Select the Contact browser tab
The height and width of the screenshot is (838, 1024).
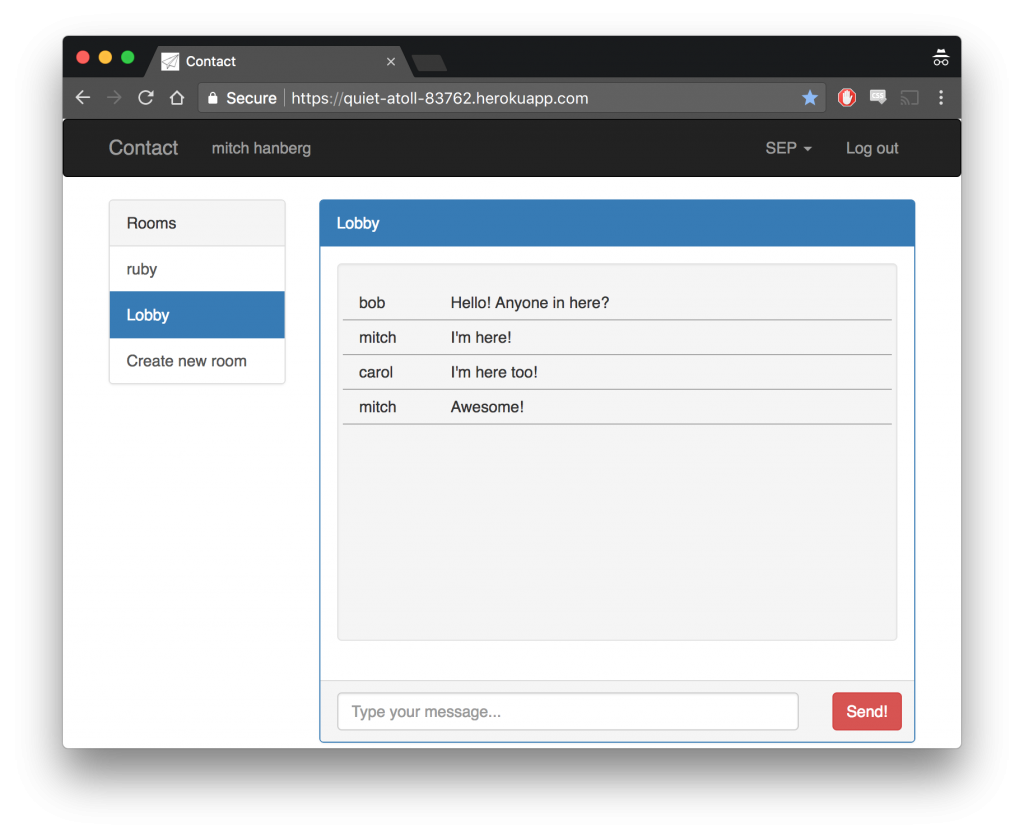pyautogui.click(x=270, y=61)
